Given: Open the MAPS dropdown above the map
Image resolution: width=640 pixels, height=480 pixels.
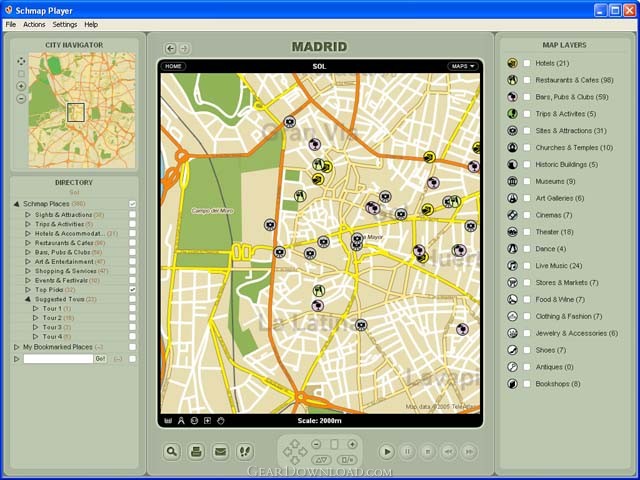Looking at the screenshot, I should (462, 66).
